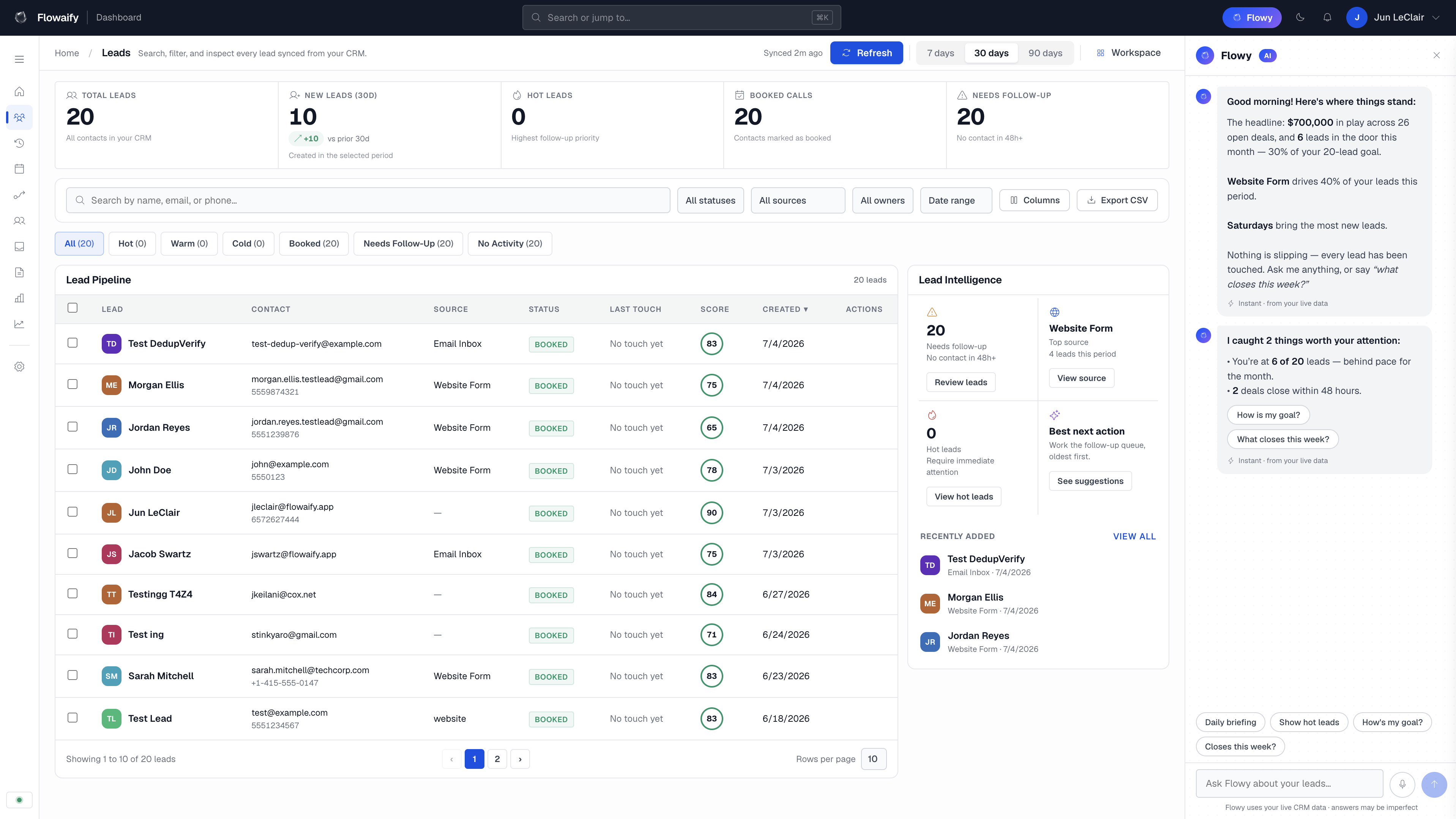Check the Jordan Reyes row checkbox
1456x819 pixels.
coord(73,427)
